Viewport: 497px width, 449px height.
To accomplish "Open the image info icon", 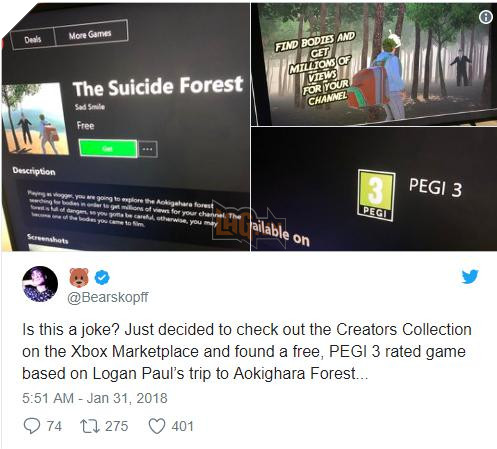I will pos(486,17).
